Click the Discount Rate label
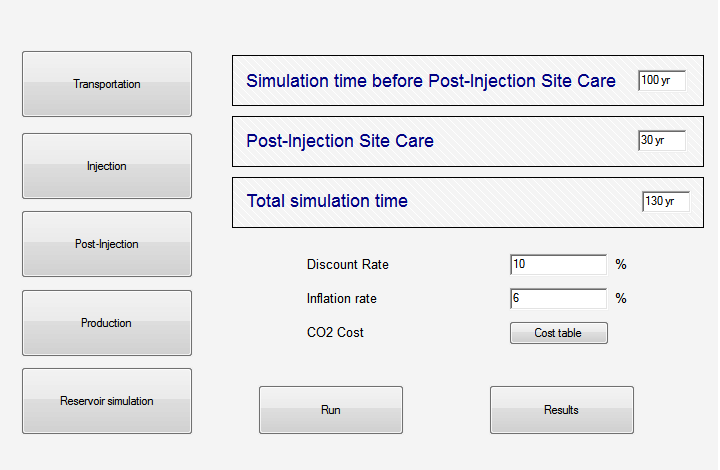This screenshot has width=720, height=470. [x=348, y=264]
